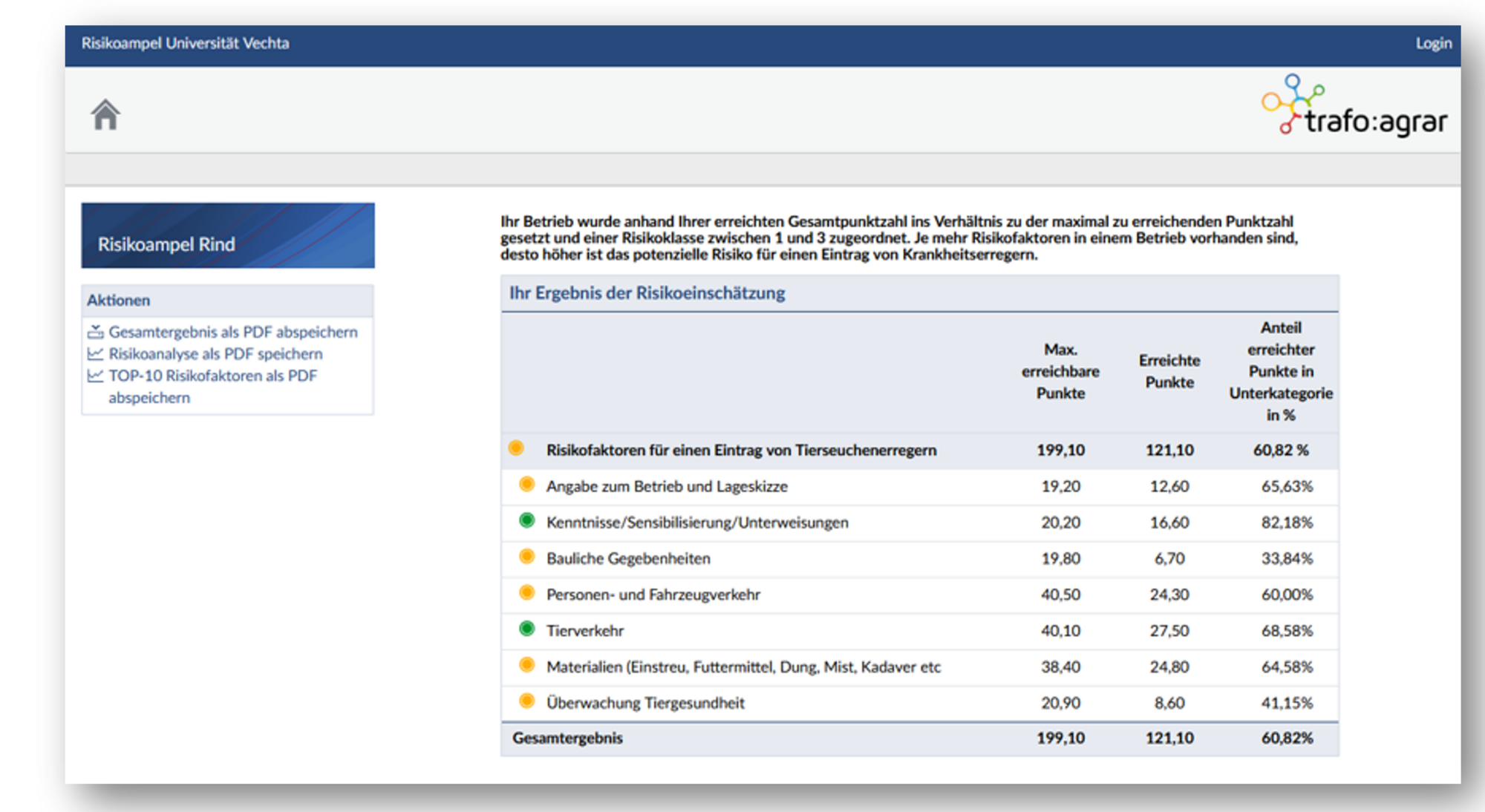Save Gesamtergebnis als PDF

(x=232, y=332)
